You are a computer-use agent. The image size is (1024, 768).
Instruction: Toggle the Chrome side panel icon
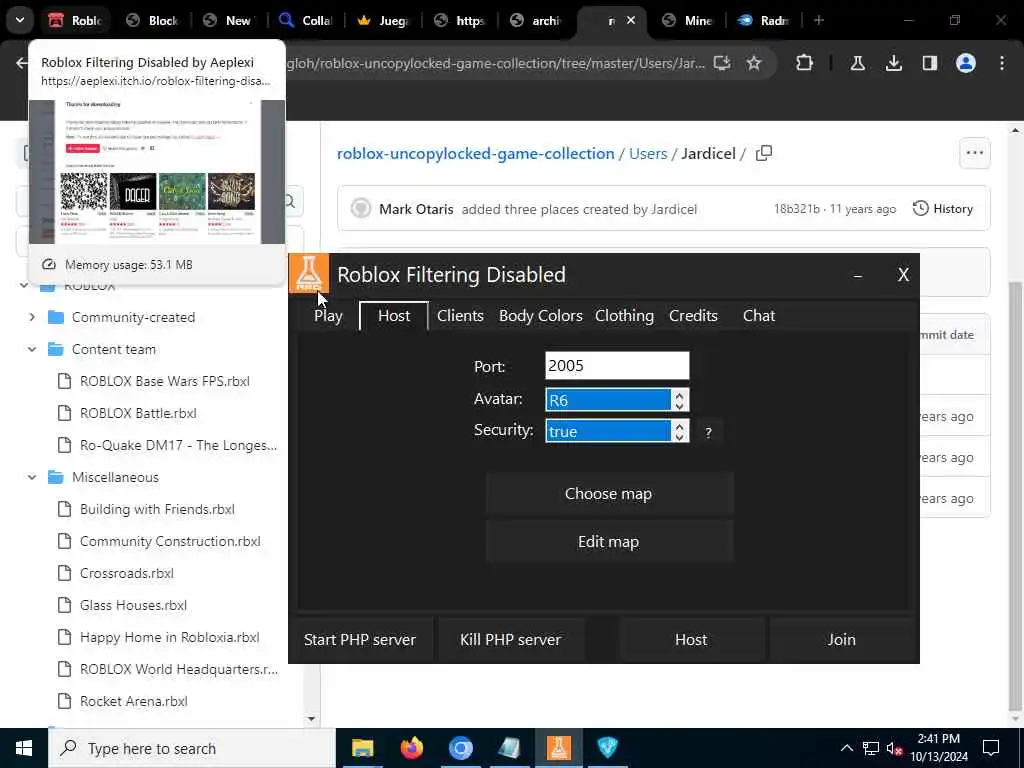tap(930, 63)
